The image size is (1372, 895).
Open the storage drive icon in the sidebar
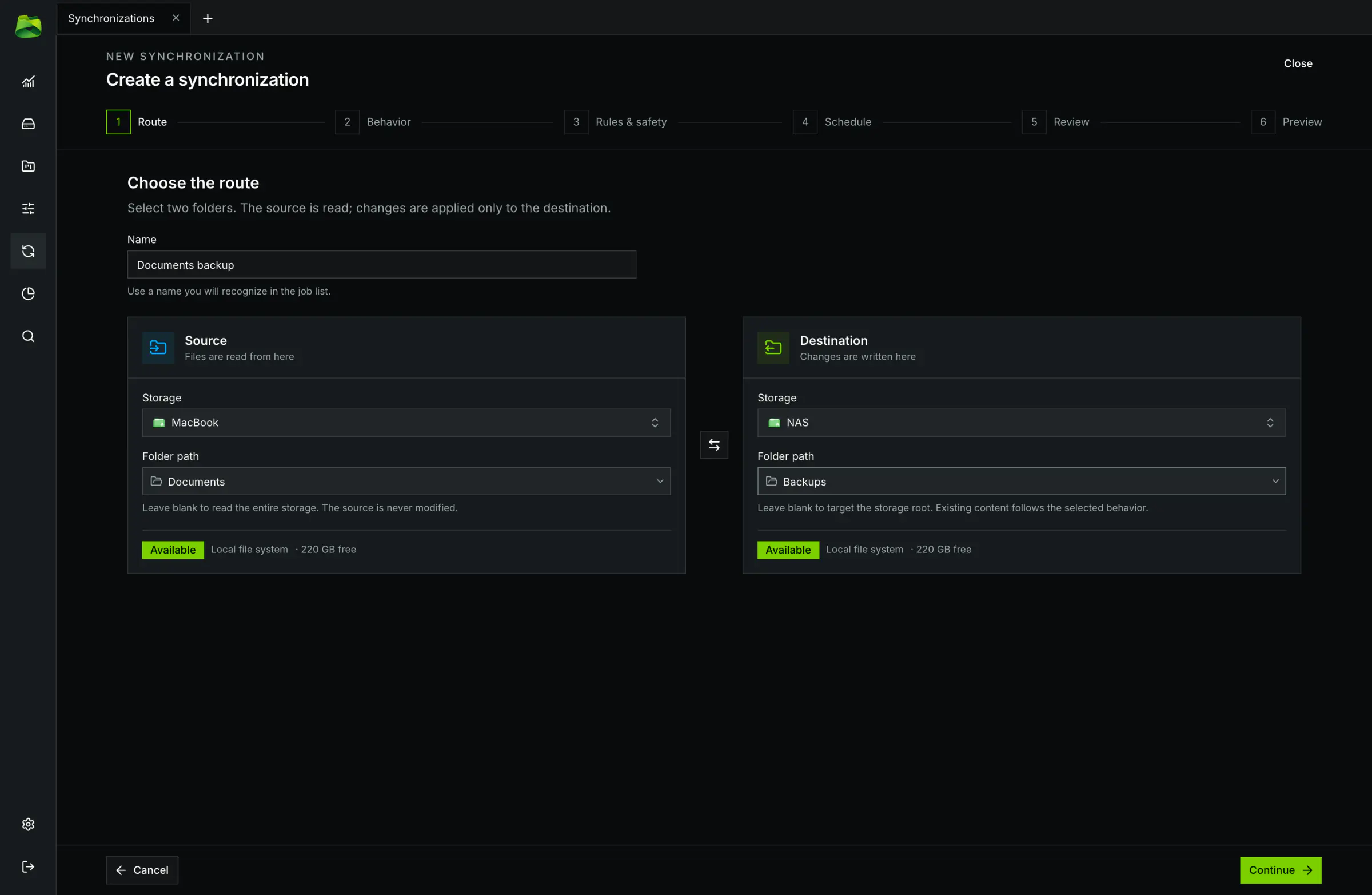[x=28, y=124]
